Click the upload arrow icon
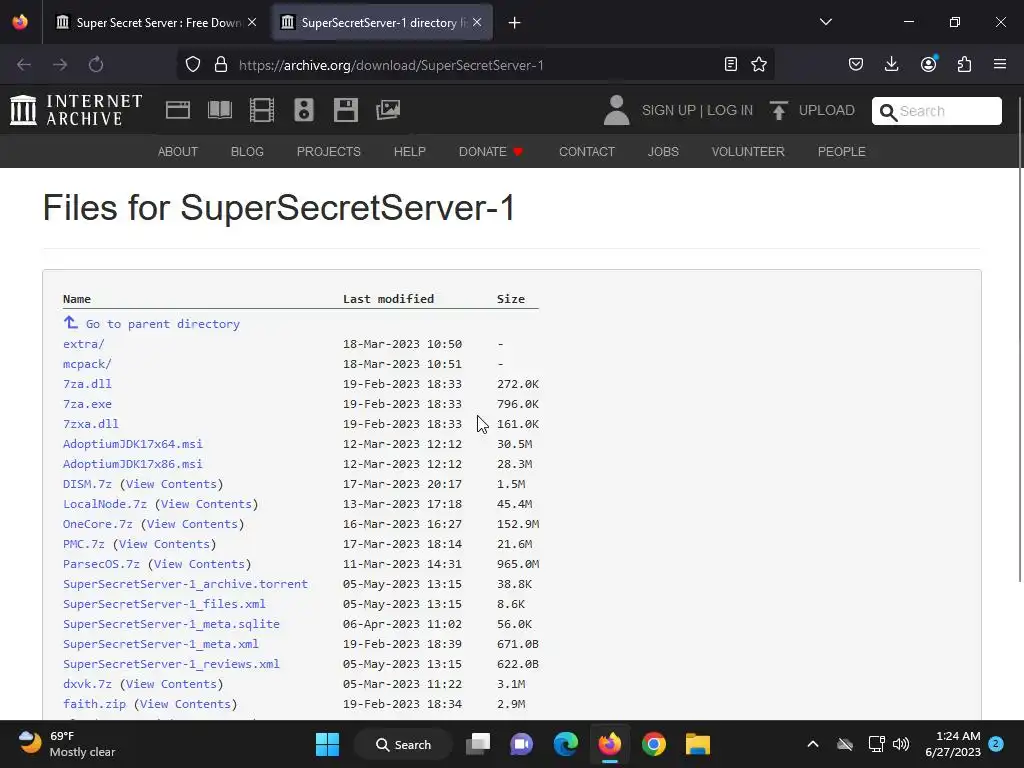 (778, 110)
